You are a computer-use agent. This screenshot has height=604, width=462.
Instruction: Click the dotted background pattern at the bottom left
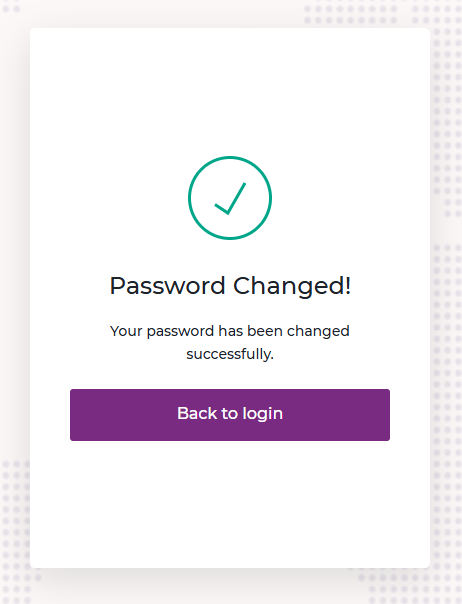point(15,532)
